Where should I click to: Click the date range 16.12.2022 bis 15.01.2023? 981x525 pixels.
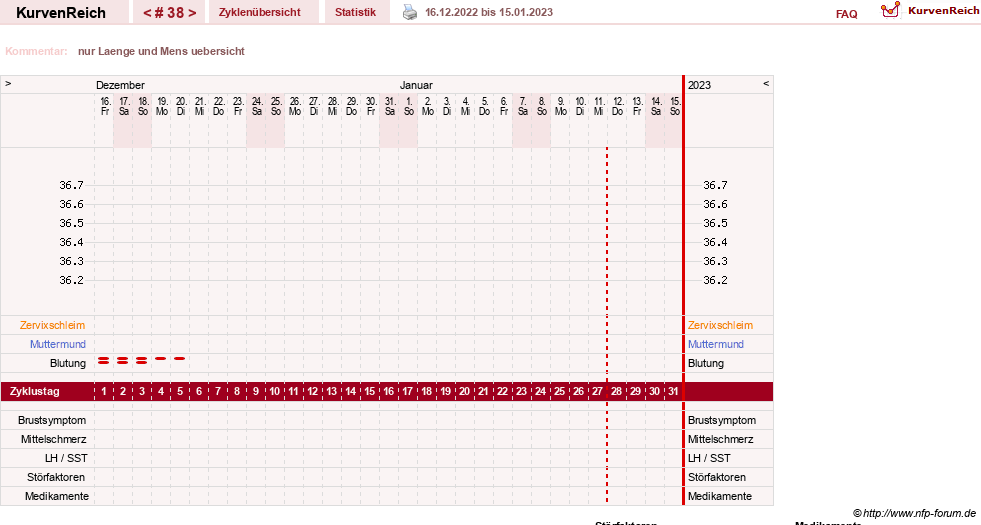pyautogui.click(x=489, y=13)
